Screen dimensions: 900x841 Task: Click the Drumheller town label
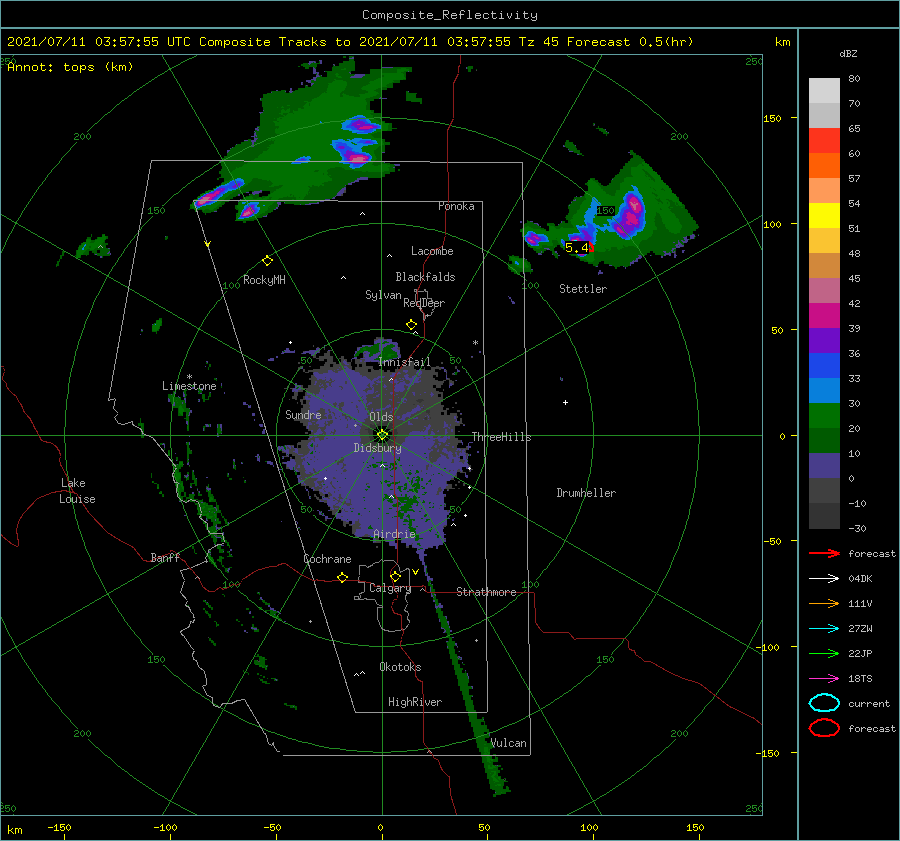pos(586,493)
